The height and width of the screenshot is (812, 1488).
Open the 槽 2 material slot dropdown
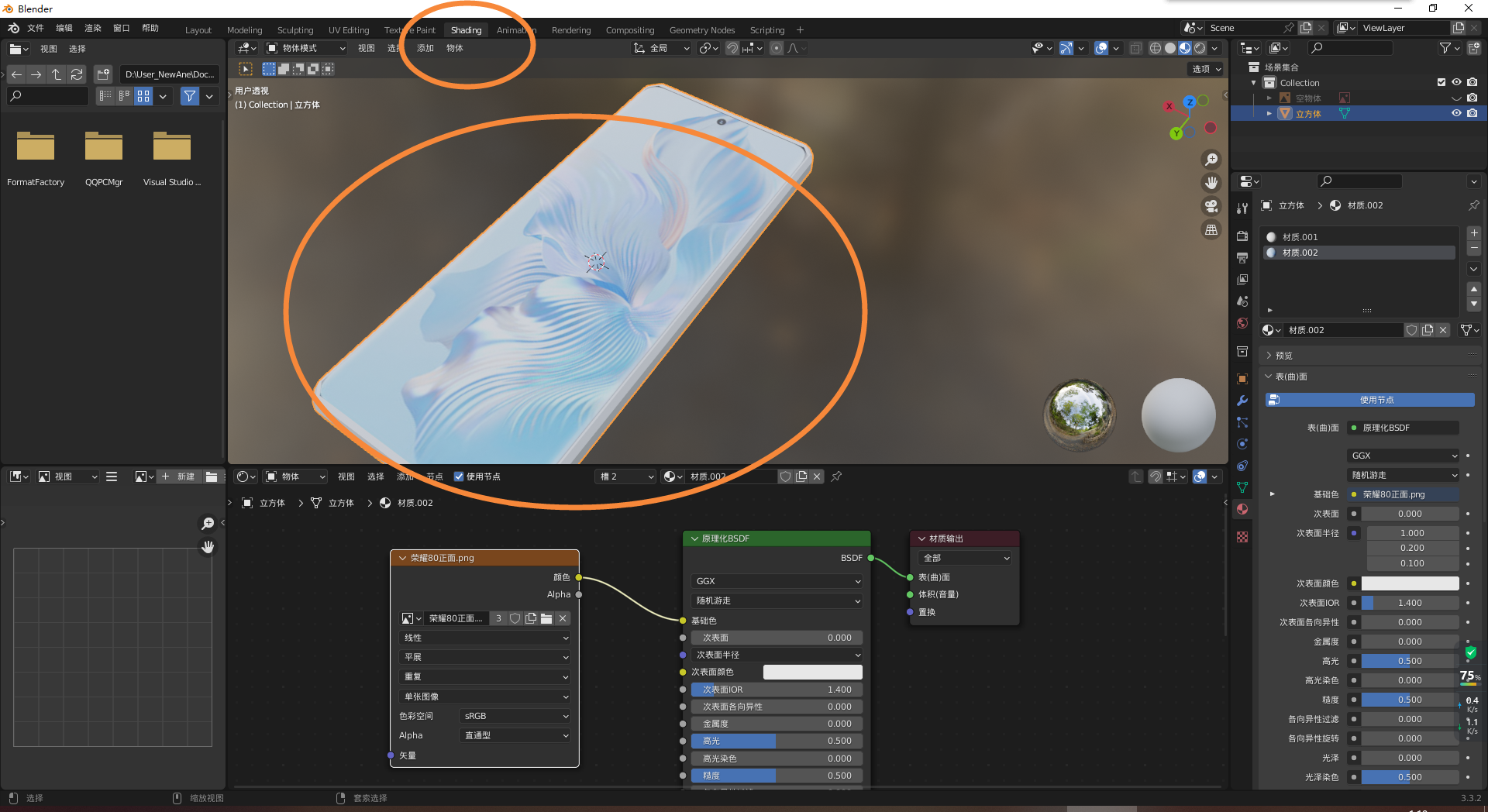click(626, 477)
